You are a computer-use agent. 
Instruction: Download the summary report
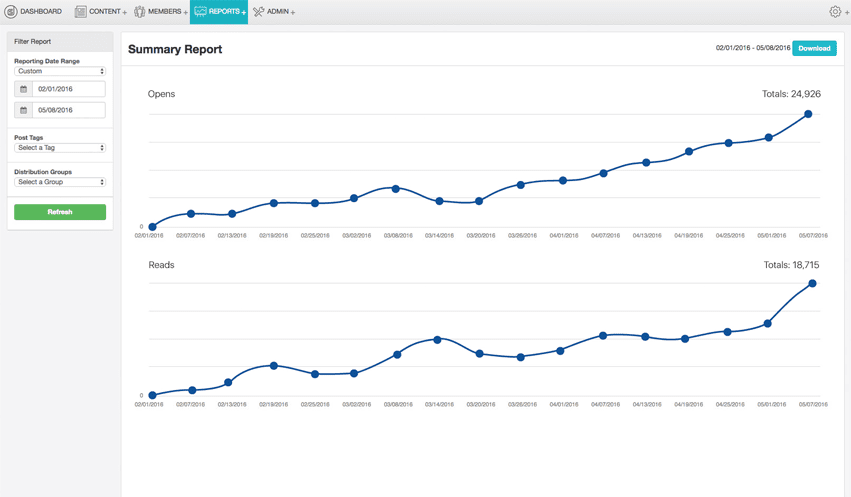(814, 48)
